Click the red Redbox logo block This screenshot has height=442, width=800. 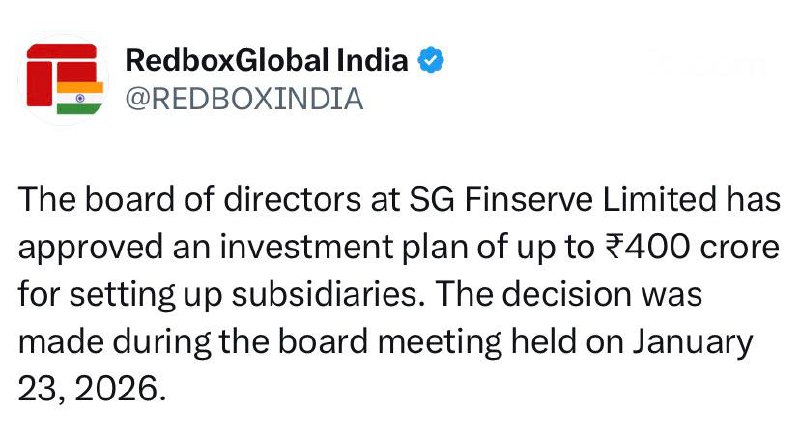pyautogui.click(x=61, y=74)
